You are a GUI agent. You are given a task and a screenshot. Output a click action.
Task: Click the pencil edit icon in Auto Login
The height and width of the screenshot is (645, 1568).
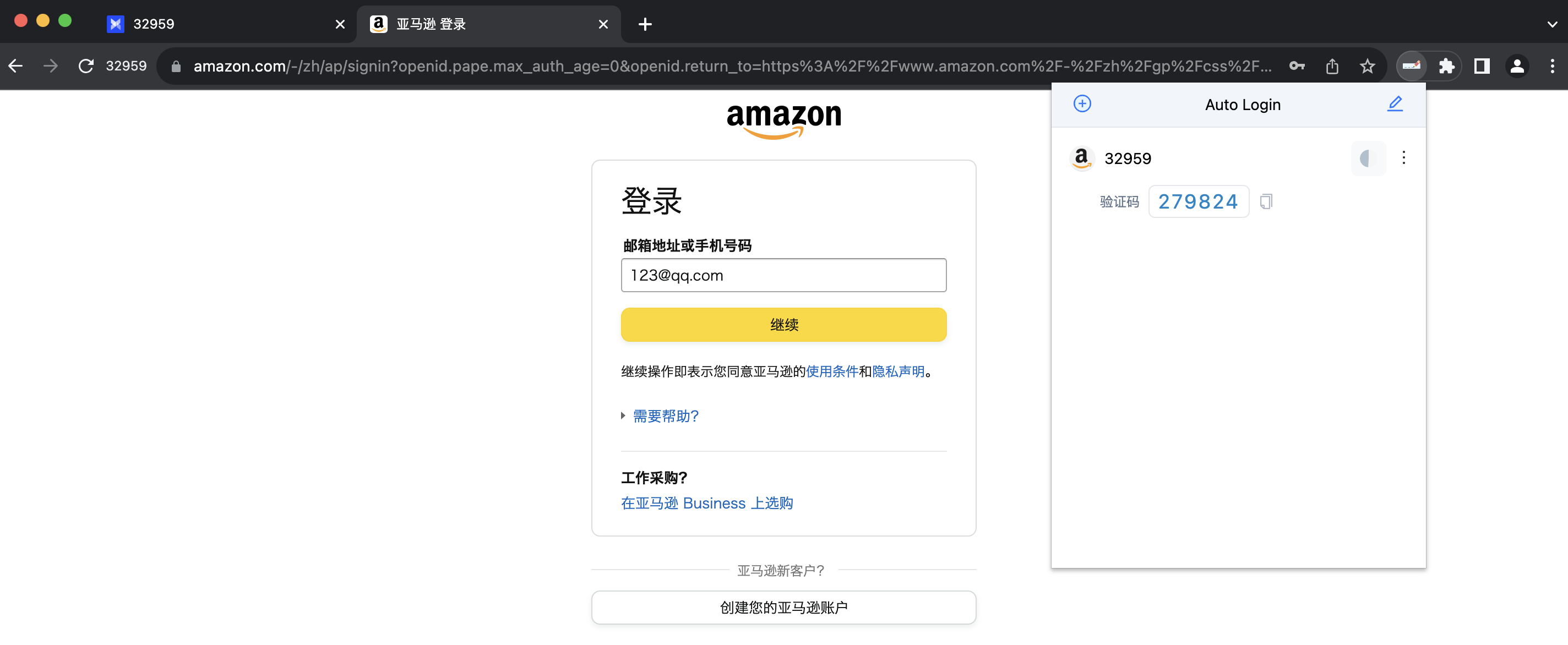1395,103
